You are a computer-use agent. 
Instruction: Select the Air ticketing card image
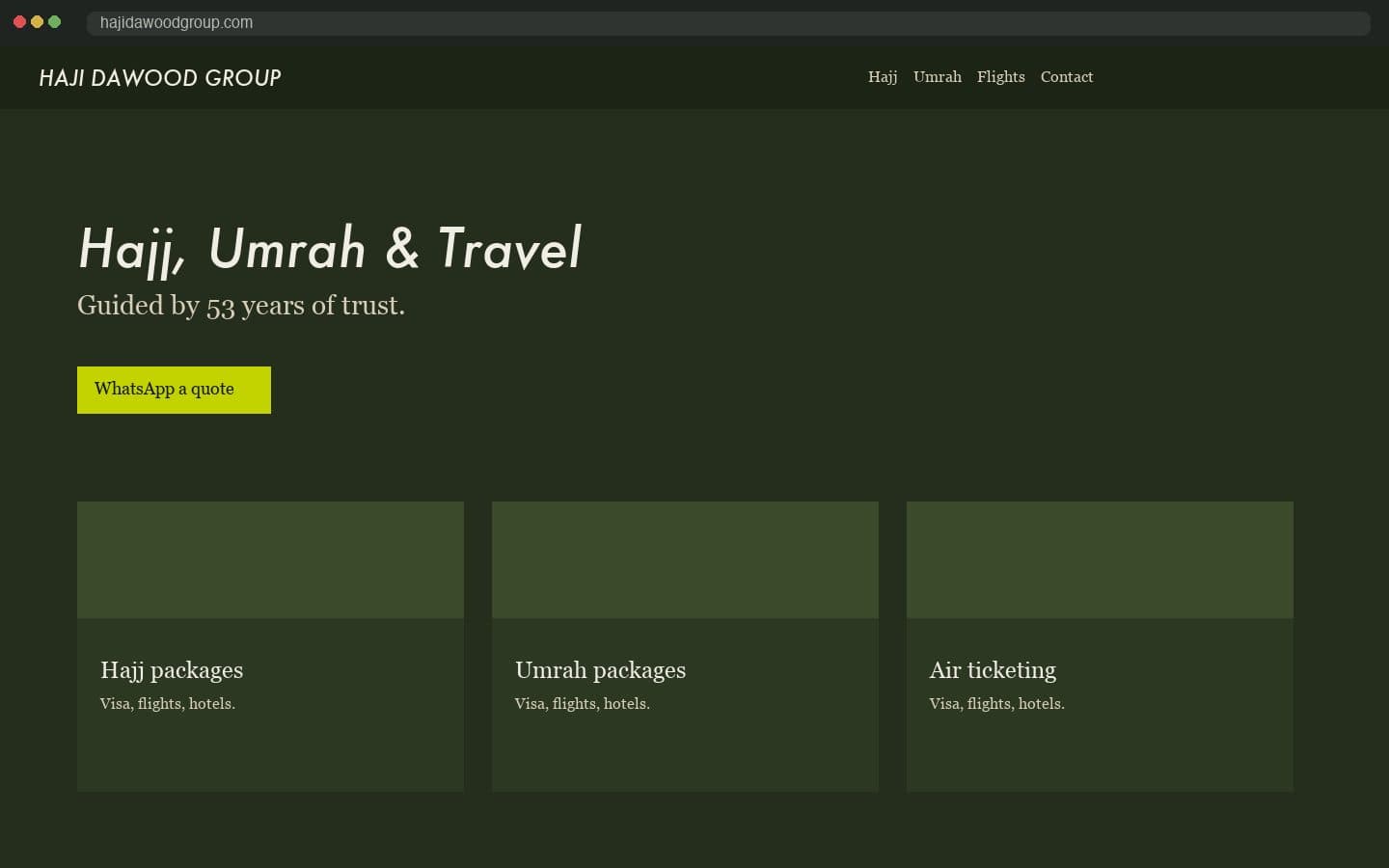point(1100,559)
